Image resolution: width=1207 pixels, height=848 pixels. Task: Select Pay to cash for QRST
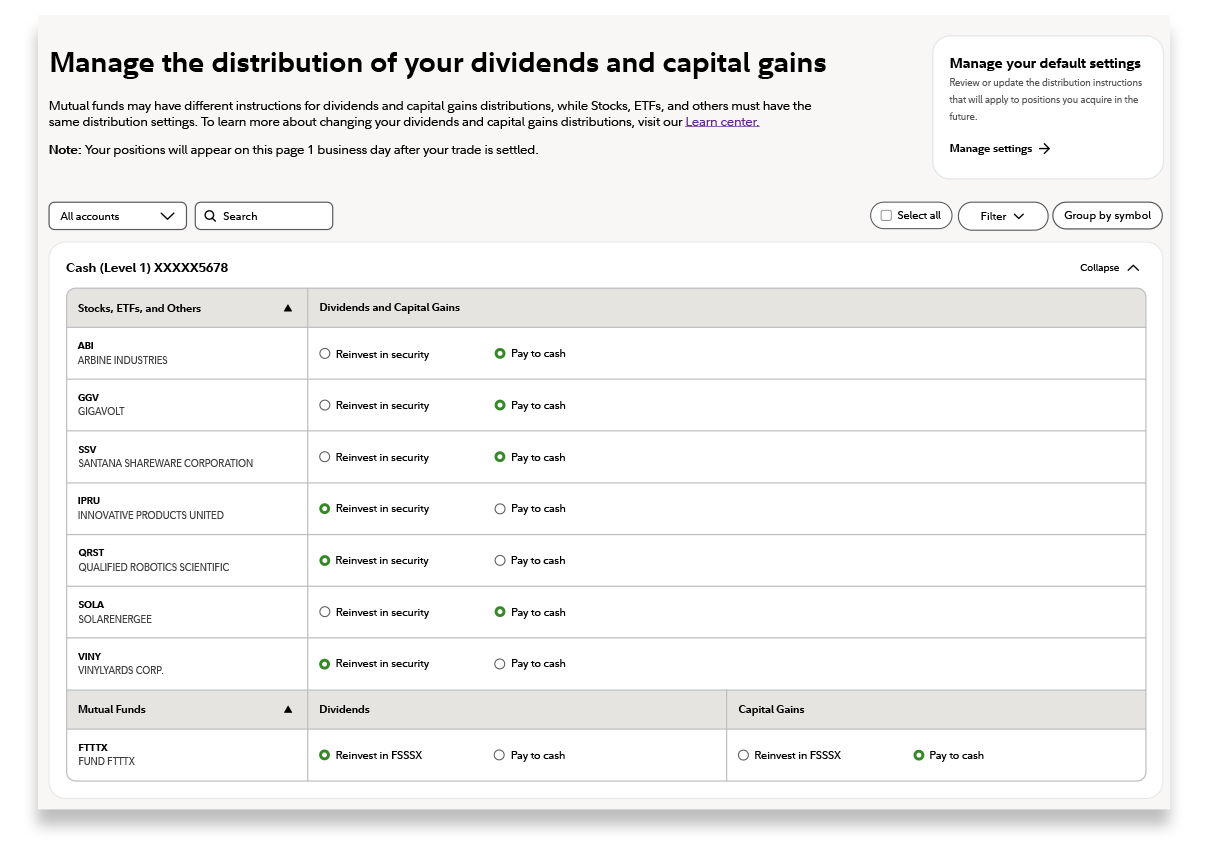499,560
